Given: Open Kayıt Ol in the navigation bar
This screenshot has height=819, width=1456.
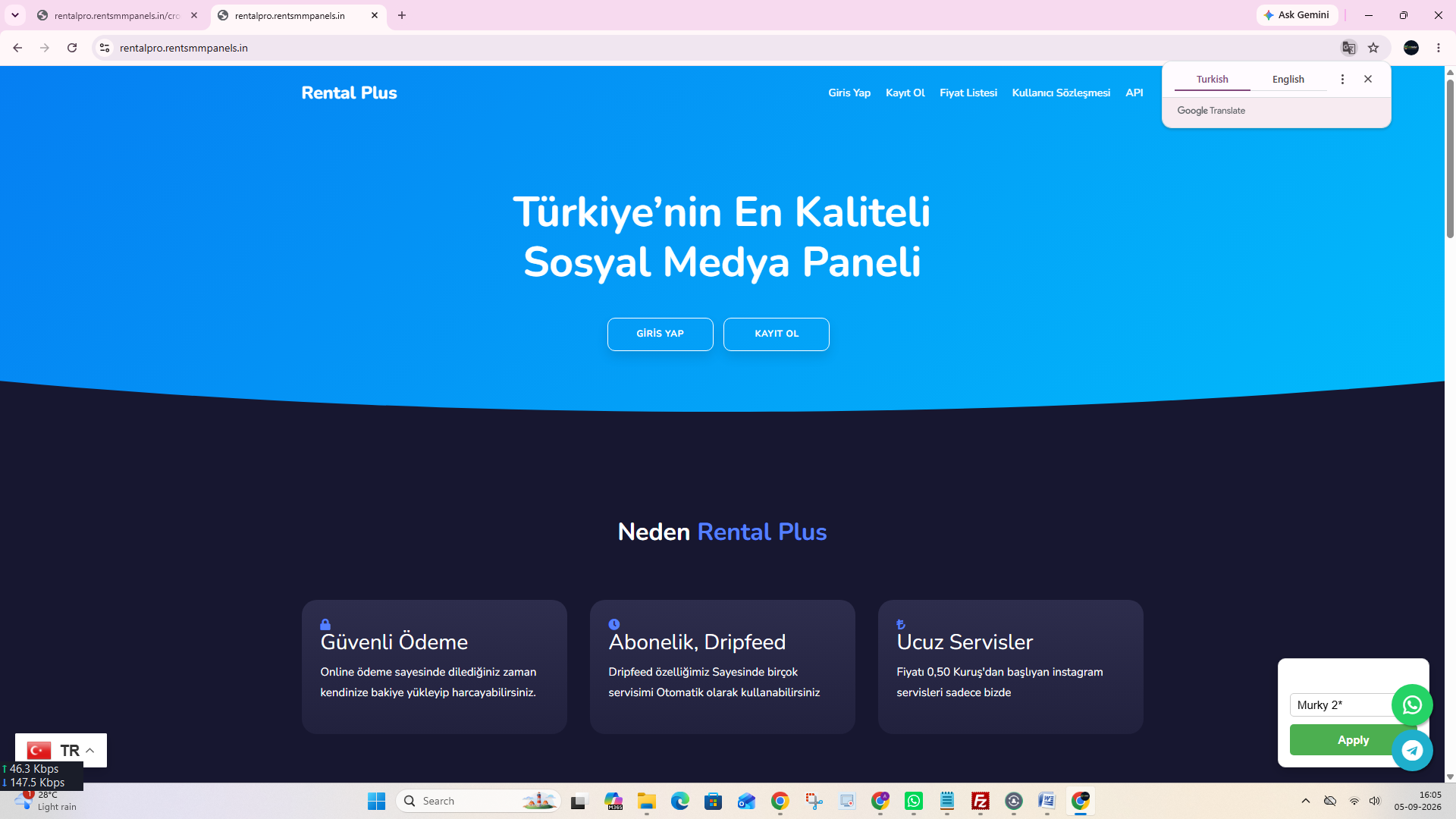Looking at the screenshot, I should (x=905, y=93).
